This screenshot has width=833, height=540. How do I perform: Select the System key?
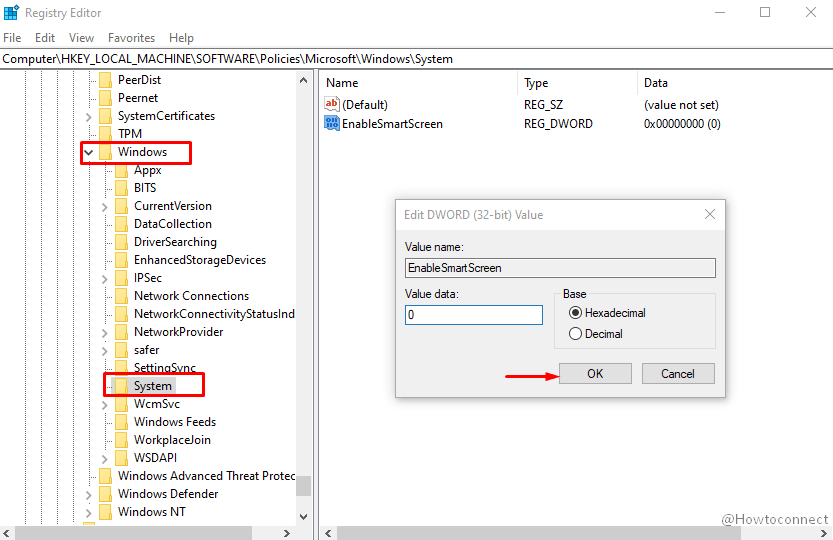[x=152, y=386]
